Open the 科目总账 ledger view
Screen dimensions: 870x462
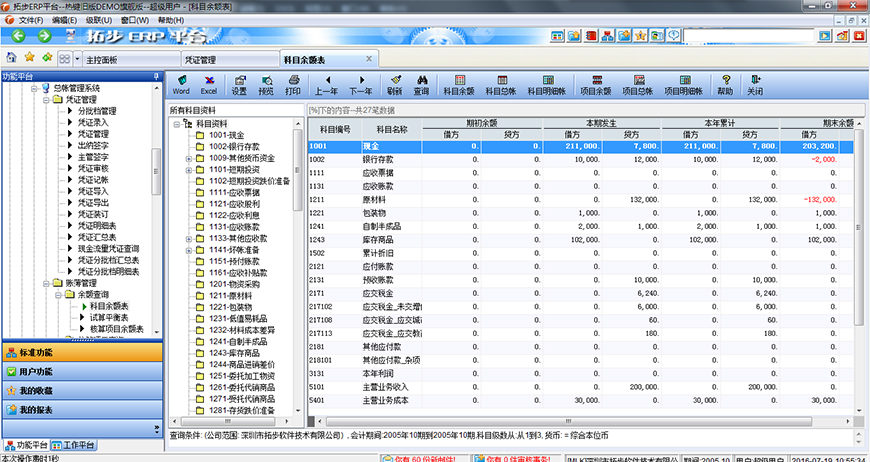tap(500, 84)
